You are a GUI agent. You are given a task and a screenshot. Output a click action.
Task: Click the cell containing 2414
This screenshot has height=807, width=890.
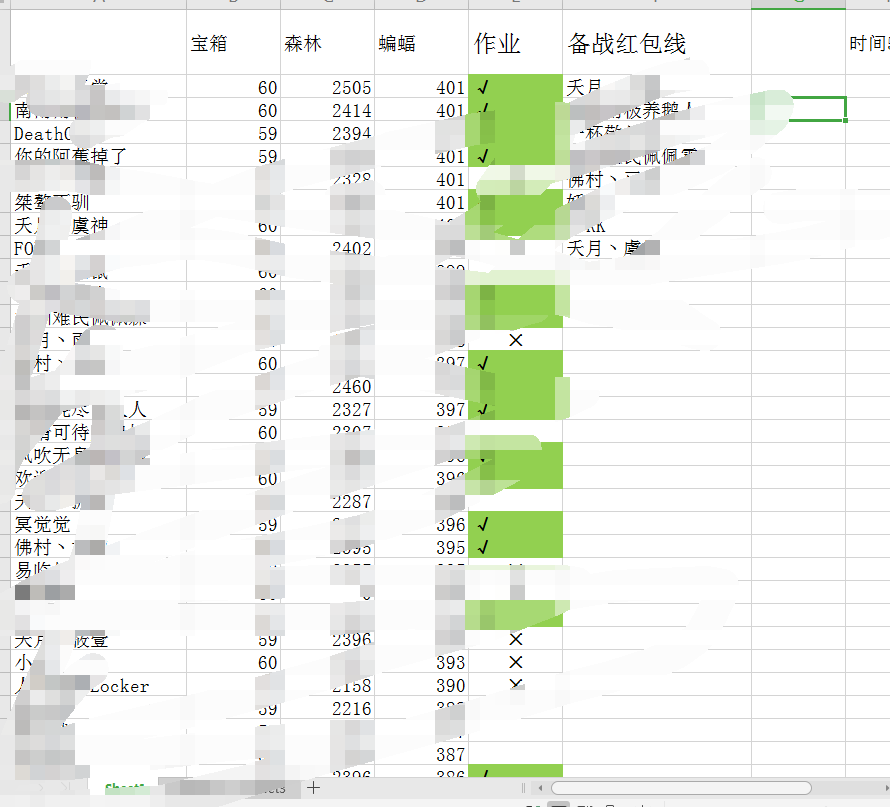pyautogui.click(x=328, y=110)
